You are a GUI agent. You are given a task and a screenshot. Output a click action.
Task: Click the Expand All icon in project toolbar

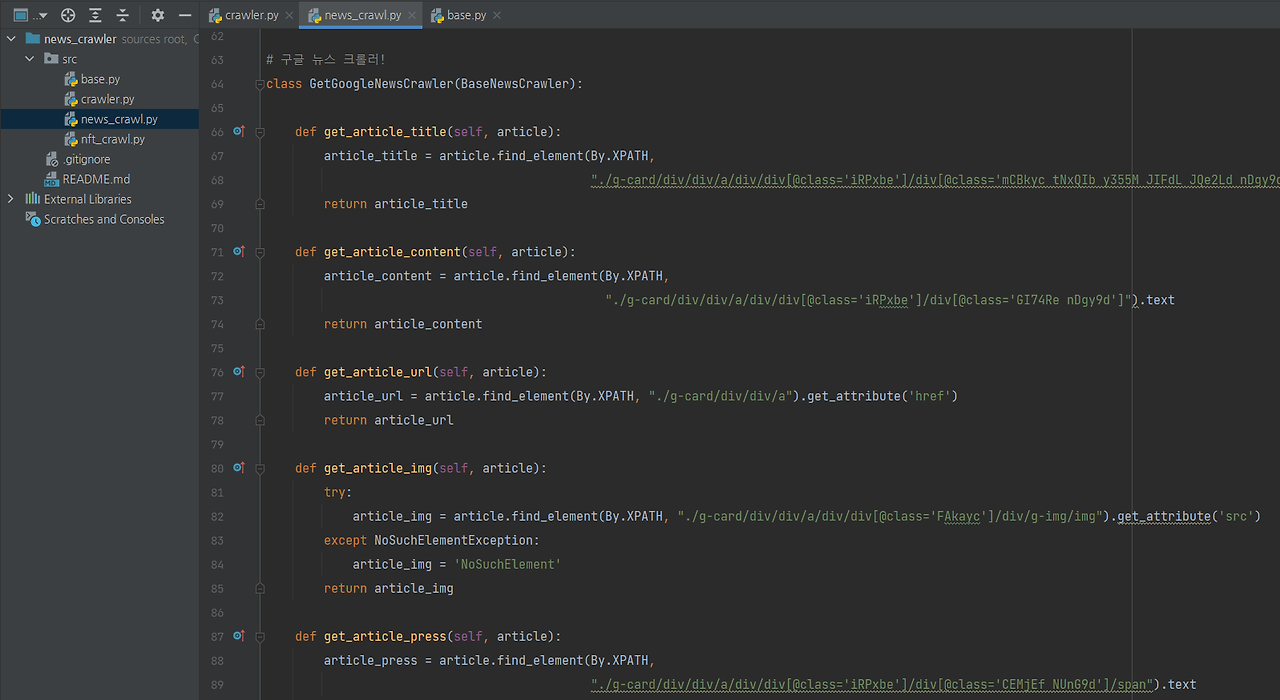coord(95,15)
